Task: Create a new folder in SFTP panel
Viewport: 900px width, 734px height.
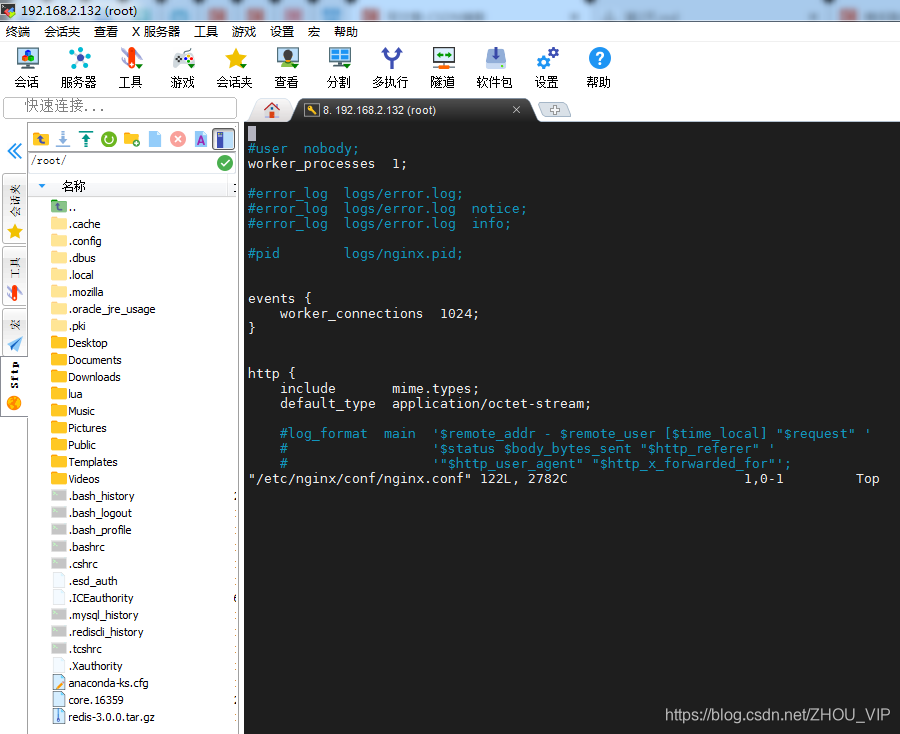Action: [132, 139]
